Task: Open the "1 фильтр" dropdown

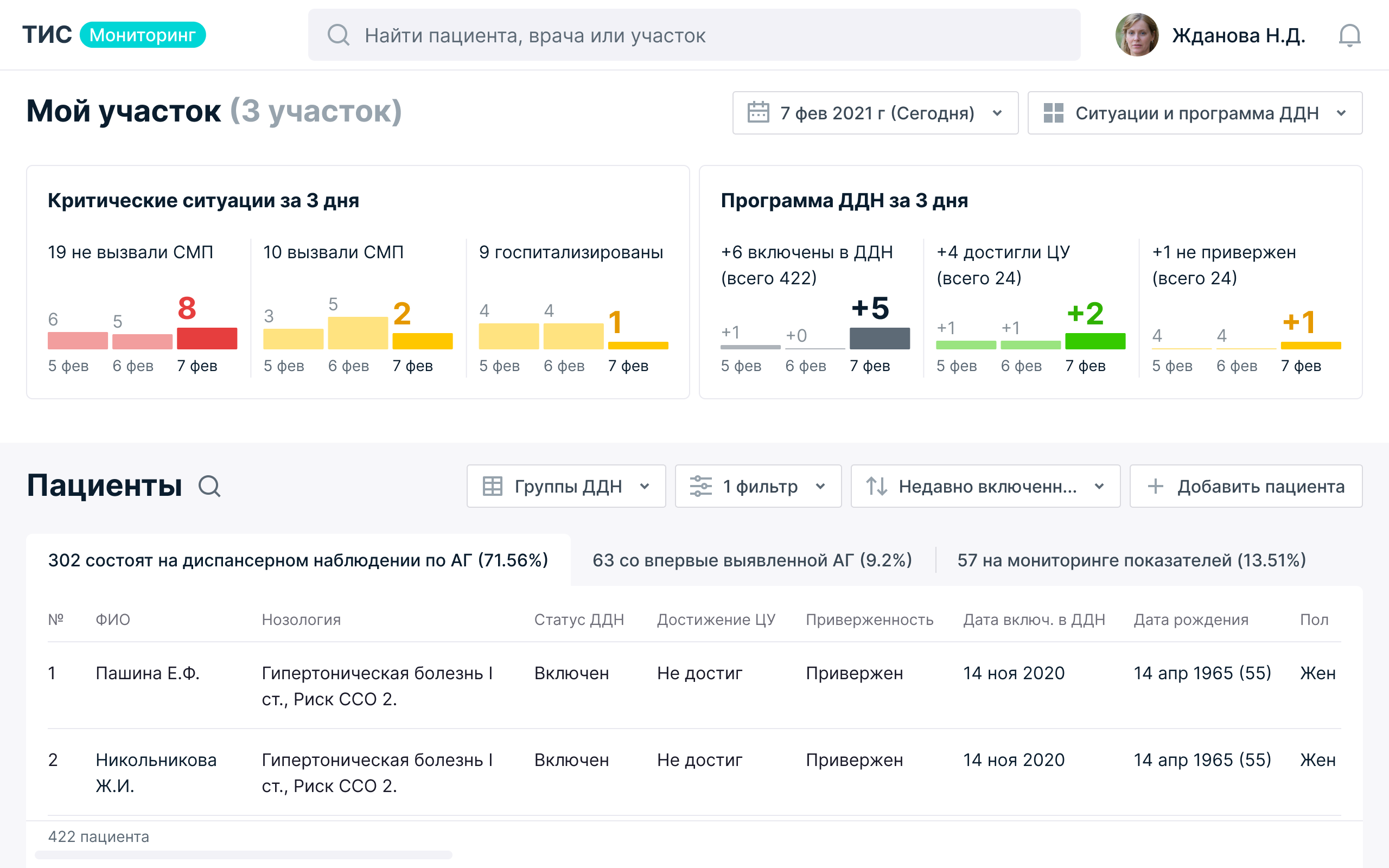Action: tap(821, 486)
